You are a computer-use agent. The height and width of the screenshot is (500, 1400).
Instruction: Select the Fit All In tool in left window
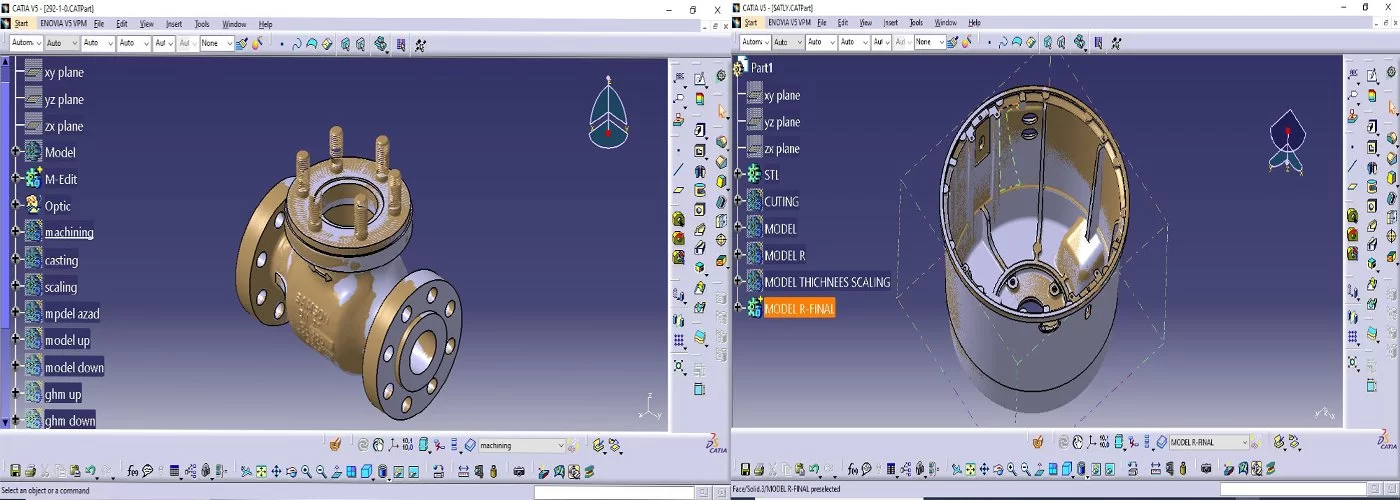point(261,471)
